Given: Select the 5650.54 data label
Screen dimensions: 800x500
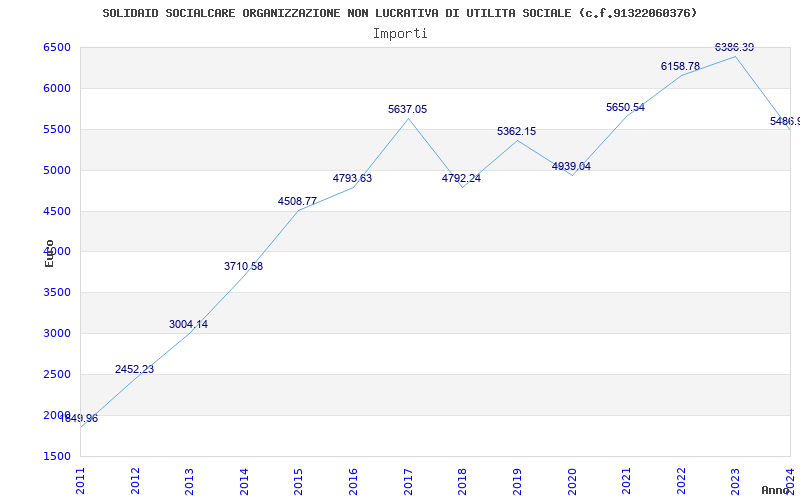Looking at the screenshot, I should point(626,108).
